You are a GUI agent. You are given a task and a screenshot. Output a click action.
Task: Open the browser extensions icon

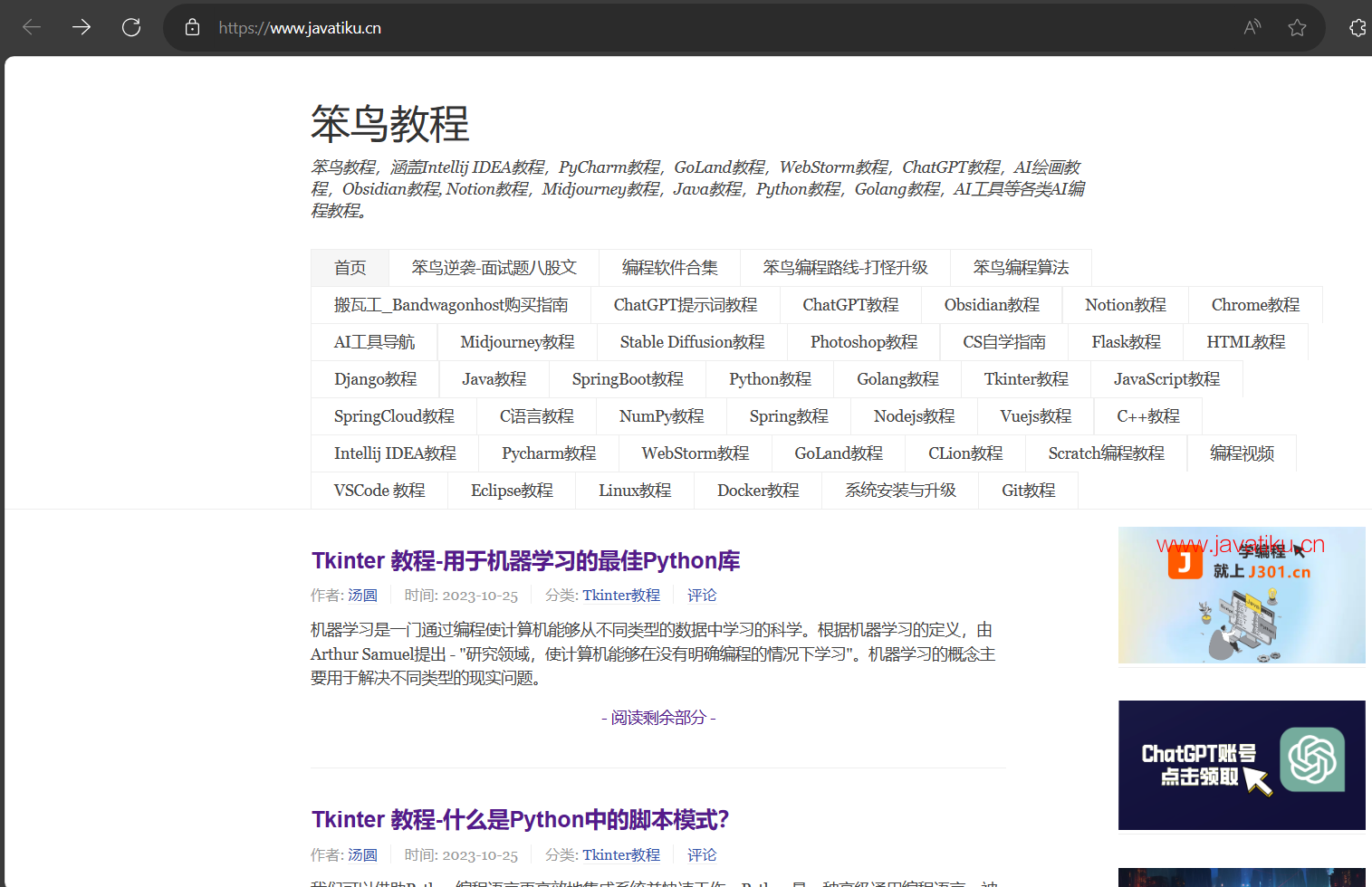[1358, 27]
